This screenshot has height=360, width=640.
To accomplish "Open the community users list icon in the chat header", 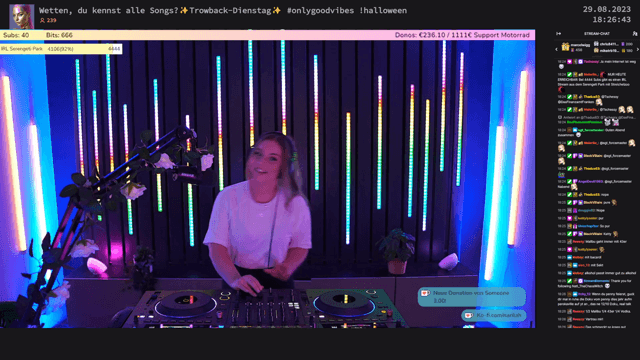I will (635, 33).
